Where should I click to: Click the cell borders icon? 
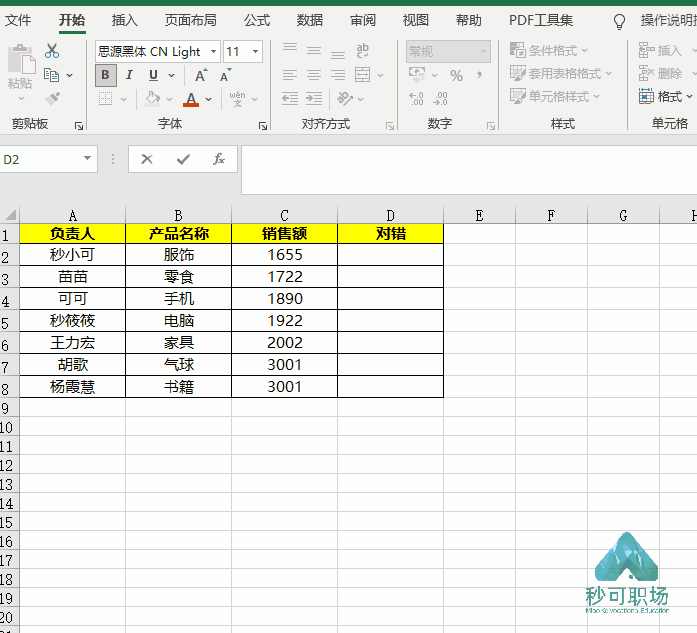[x=105, y=98]
